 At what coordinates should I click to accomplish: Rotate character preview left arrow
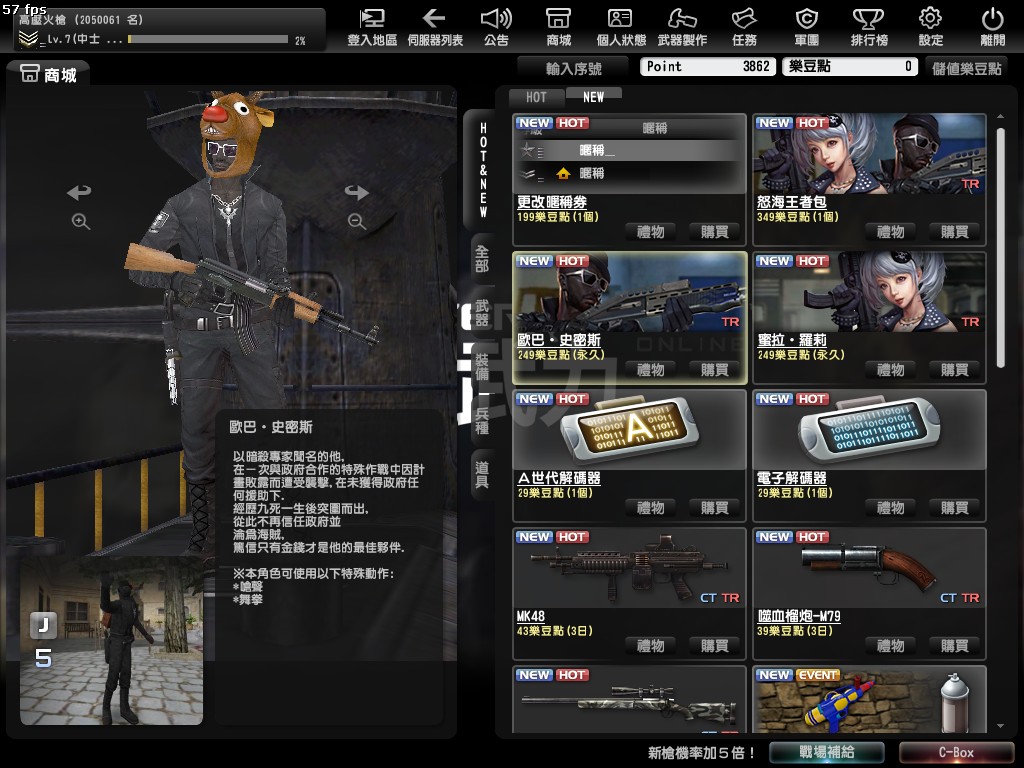(x=79, y=192)
